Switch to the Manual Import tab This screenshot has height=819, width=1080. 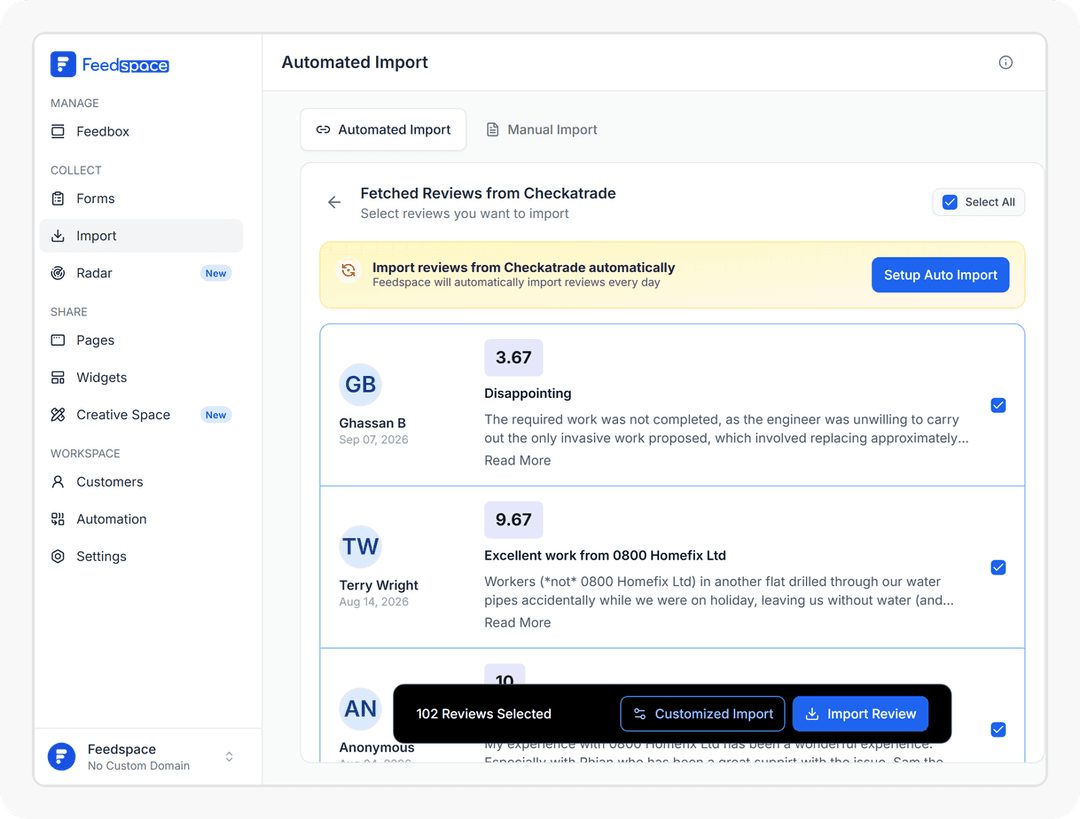(x=542, y=129)
